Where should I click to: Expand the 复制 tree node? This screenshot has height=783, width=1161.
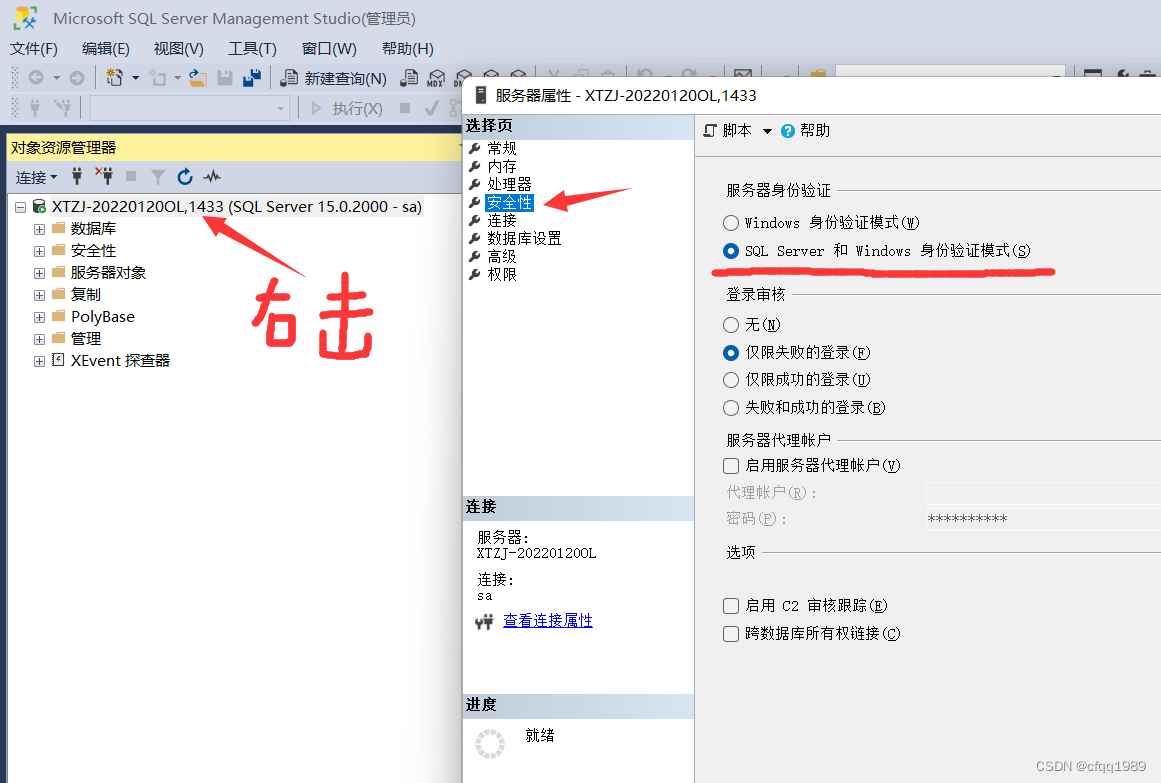[x=39, y=295]
